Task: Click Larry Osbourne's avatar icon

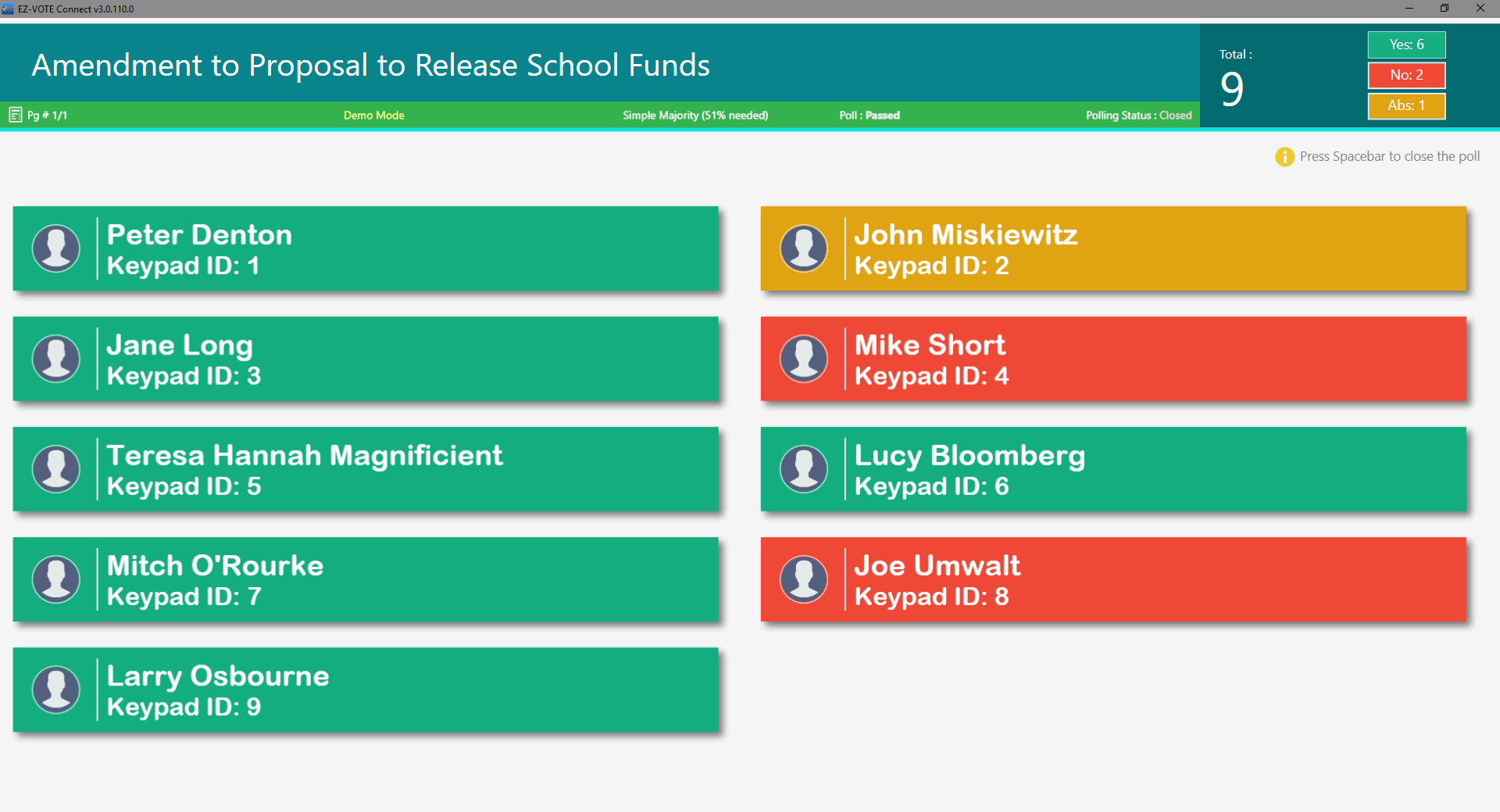Action: (x=56, y=689)
